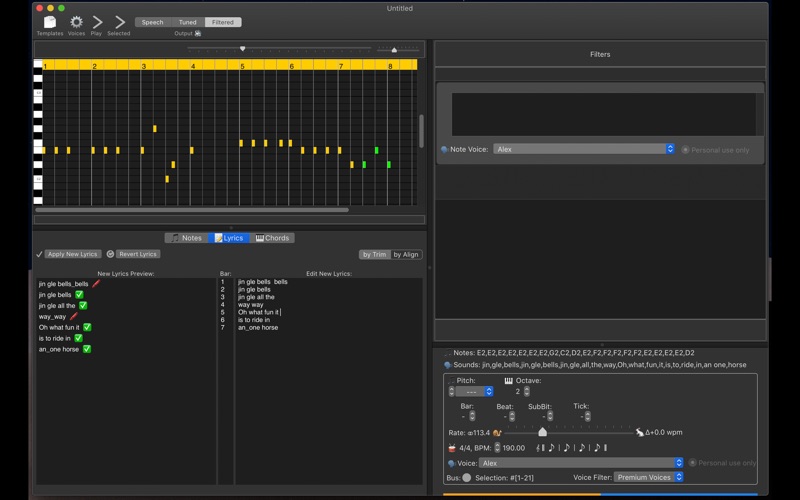Click the Output speaker icon
The height and width of the screenshot is (500, 800).
[x=198, y=34]
